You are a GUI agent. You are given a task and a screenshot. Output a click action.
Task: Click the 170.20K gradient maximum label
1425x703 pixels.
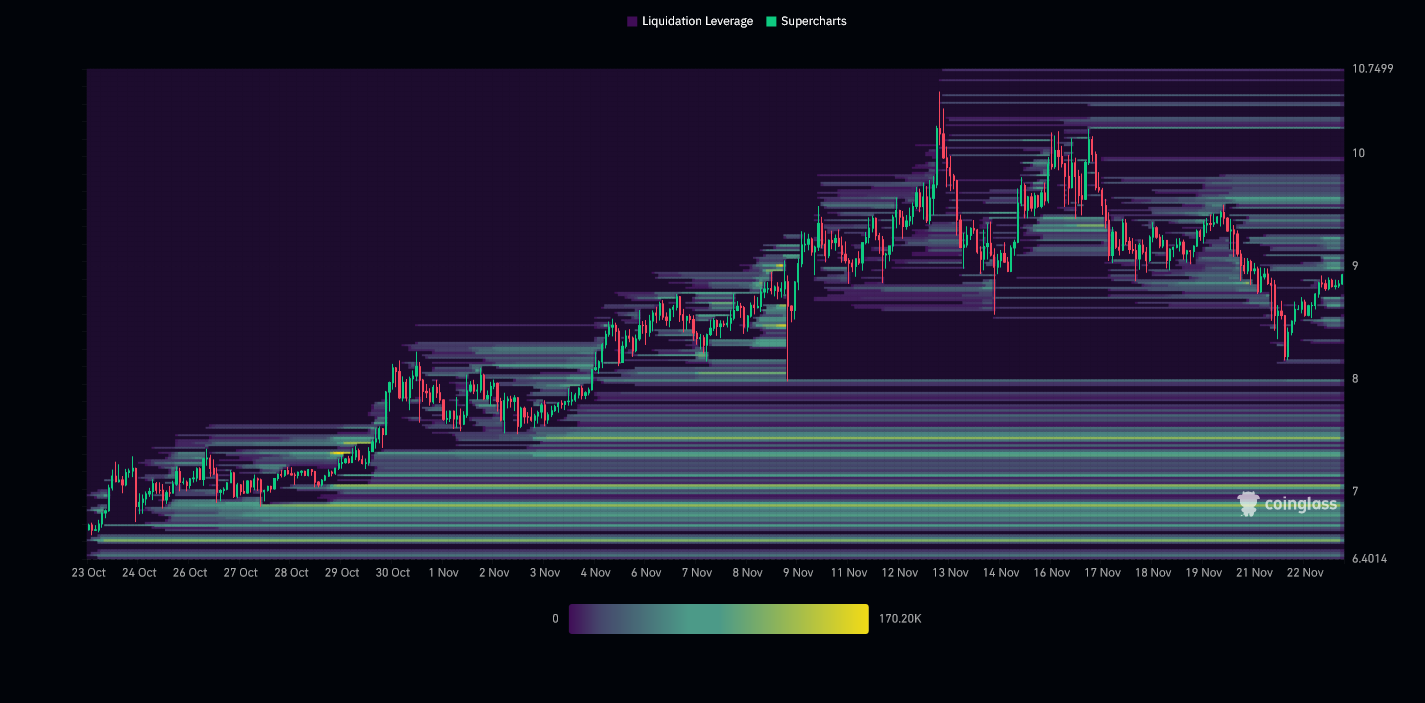(x=898, y=618)
